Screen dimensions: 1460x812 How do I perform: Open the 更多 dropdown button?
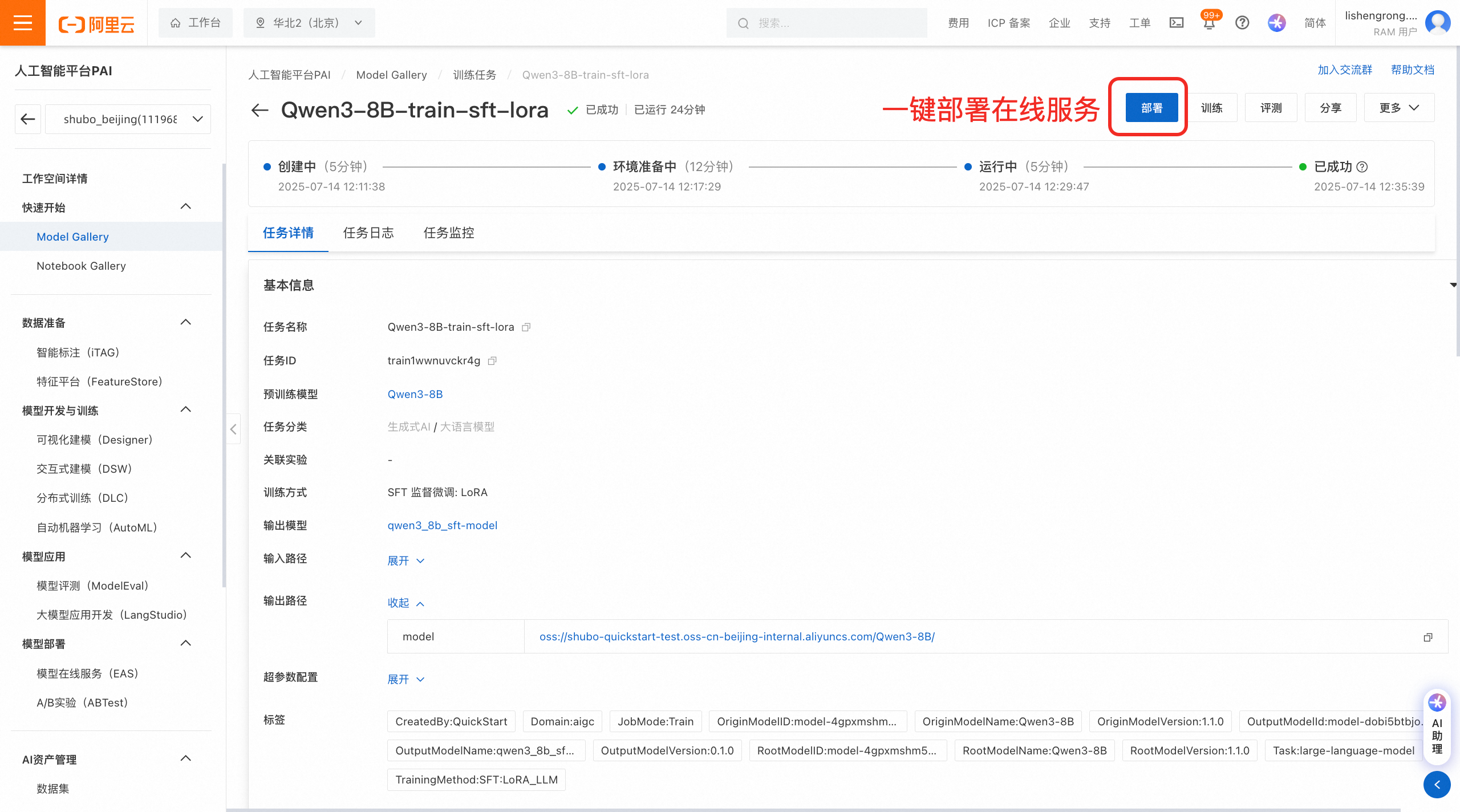point(1398,108)
